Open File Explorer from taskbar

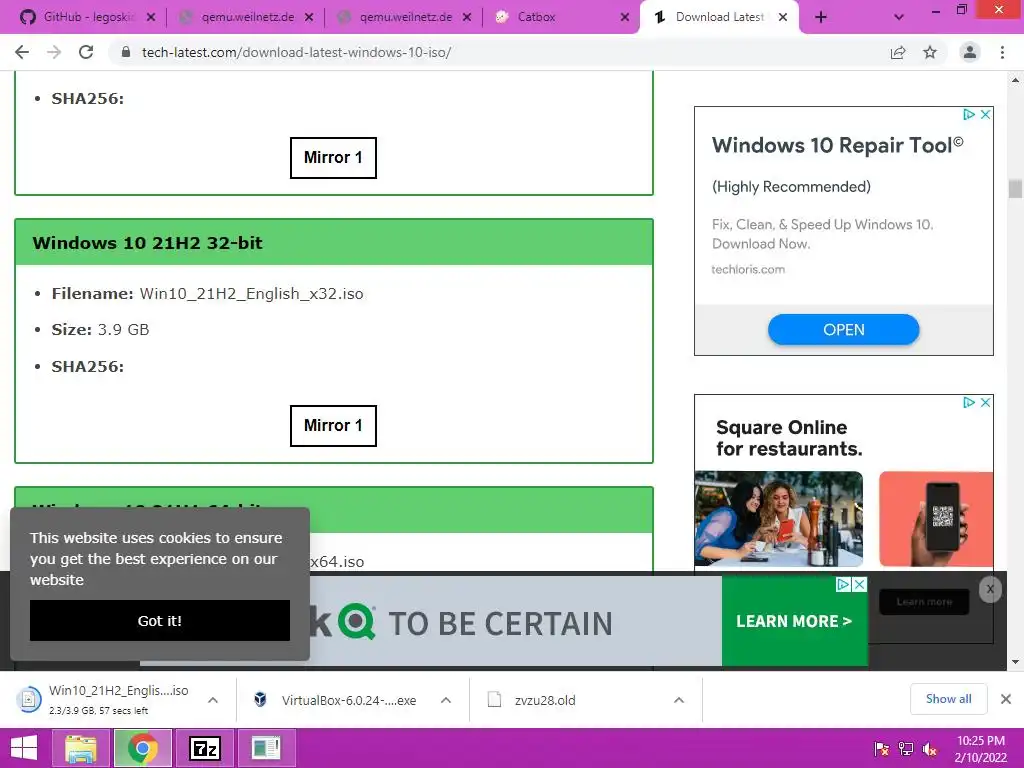pos(81,748)
